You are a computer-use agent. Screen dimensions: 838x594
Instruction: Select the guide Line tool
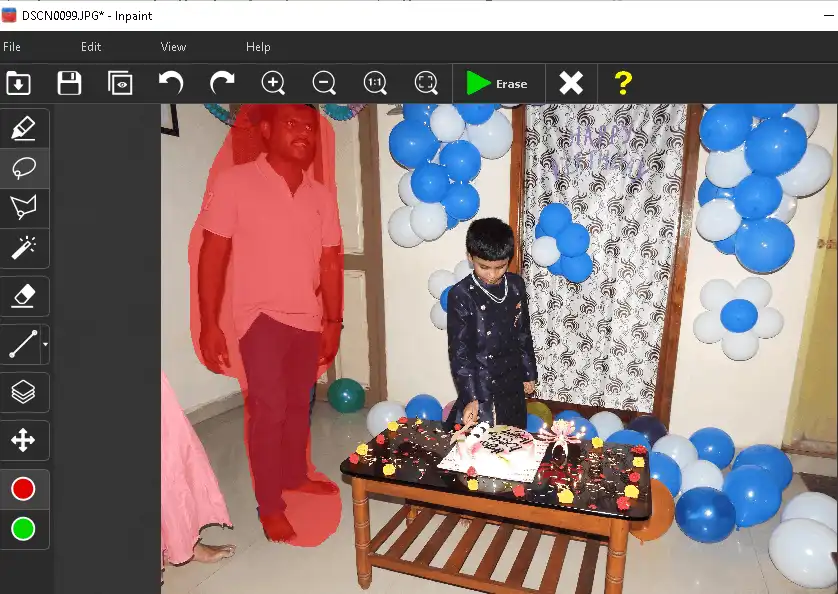point(22,345)
